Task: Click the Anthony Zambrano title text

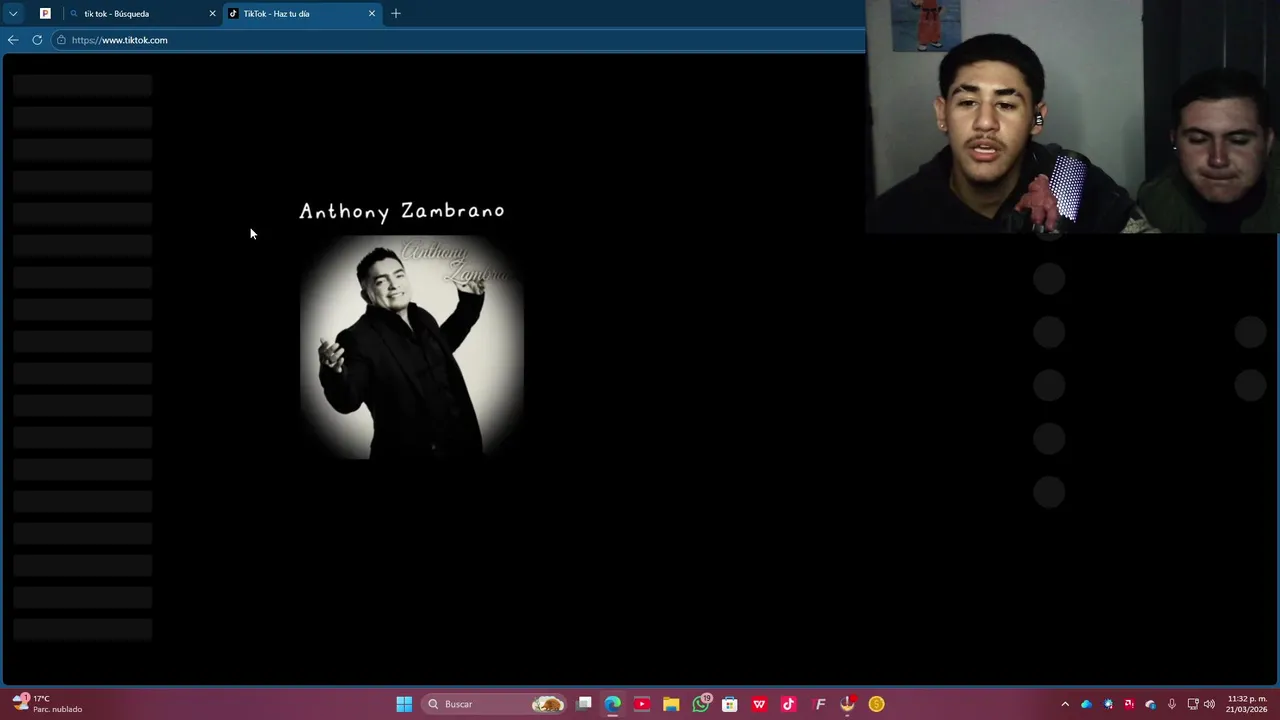Action: pyautogui.click(x=402, y=211)
